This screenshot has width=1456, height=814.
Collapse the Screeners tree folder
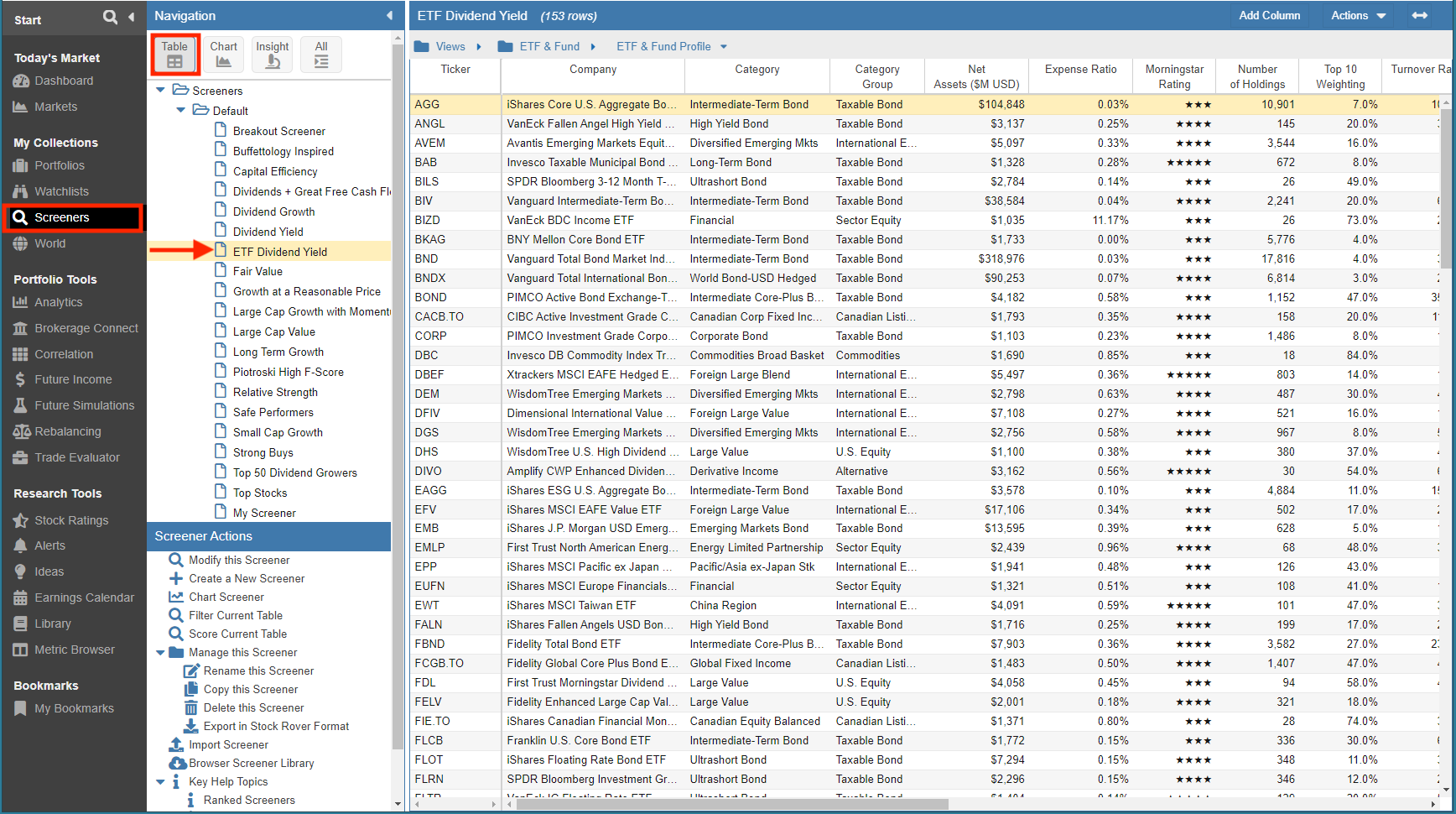[x=161, y=91]
